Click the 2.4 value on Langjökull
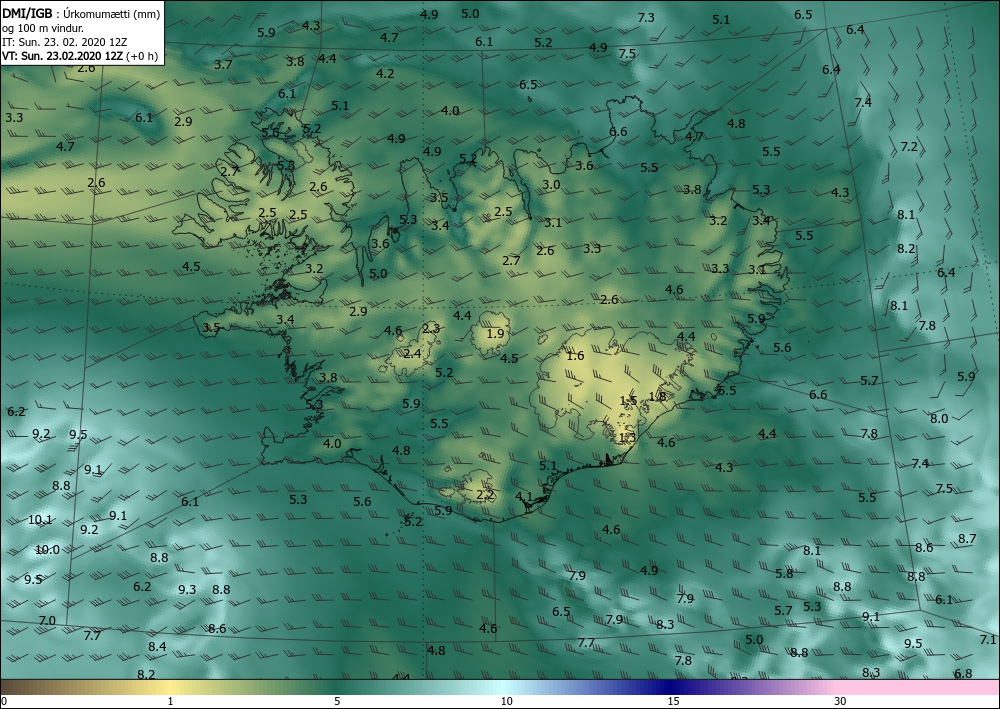Screen dimensions: 1000x709 (x=413, y=353)
